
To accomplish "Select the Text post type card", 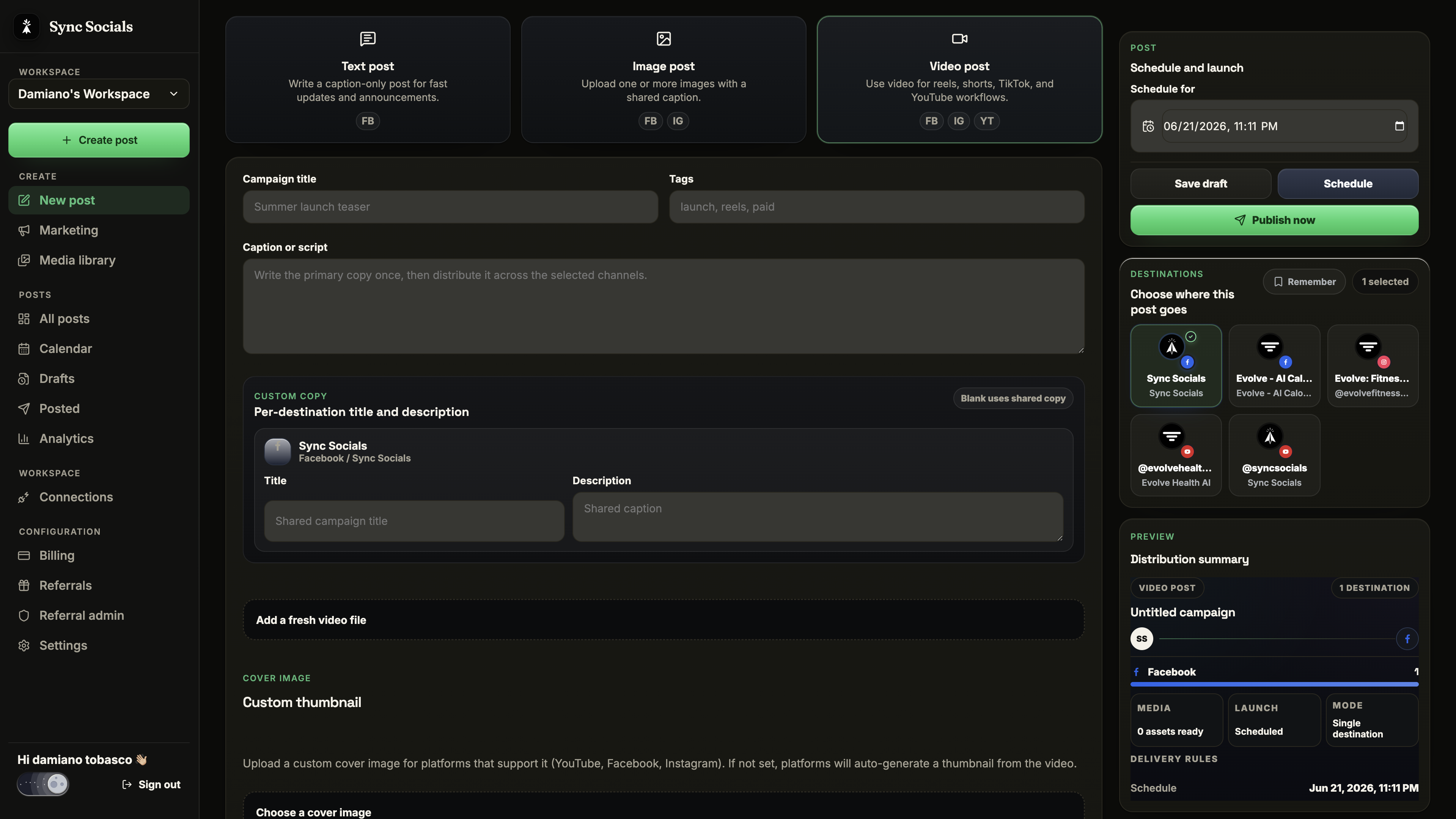I will [368, 79].
